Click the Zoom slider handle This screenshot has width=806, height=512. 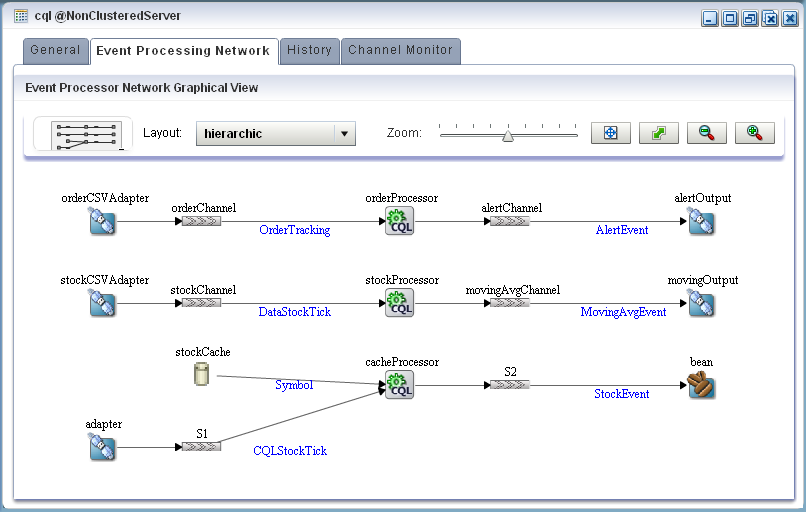tap(508, 136)
